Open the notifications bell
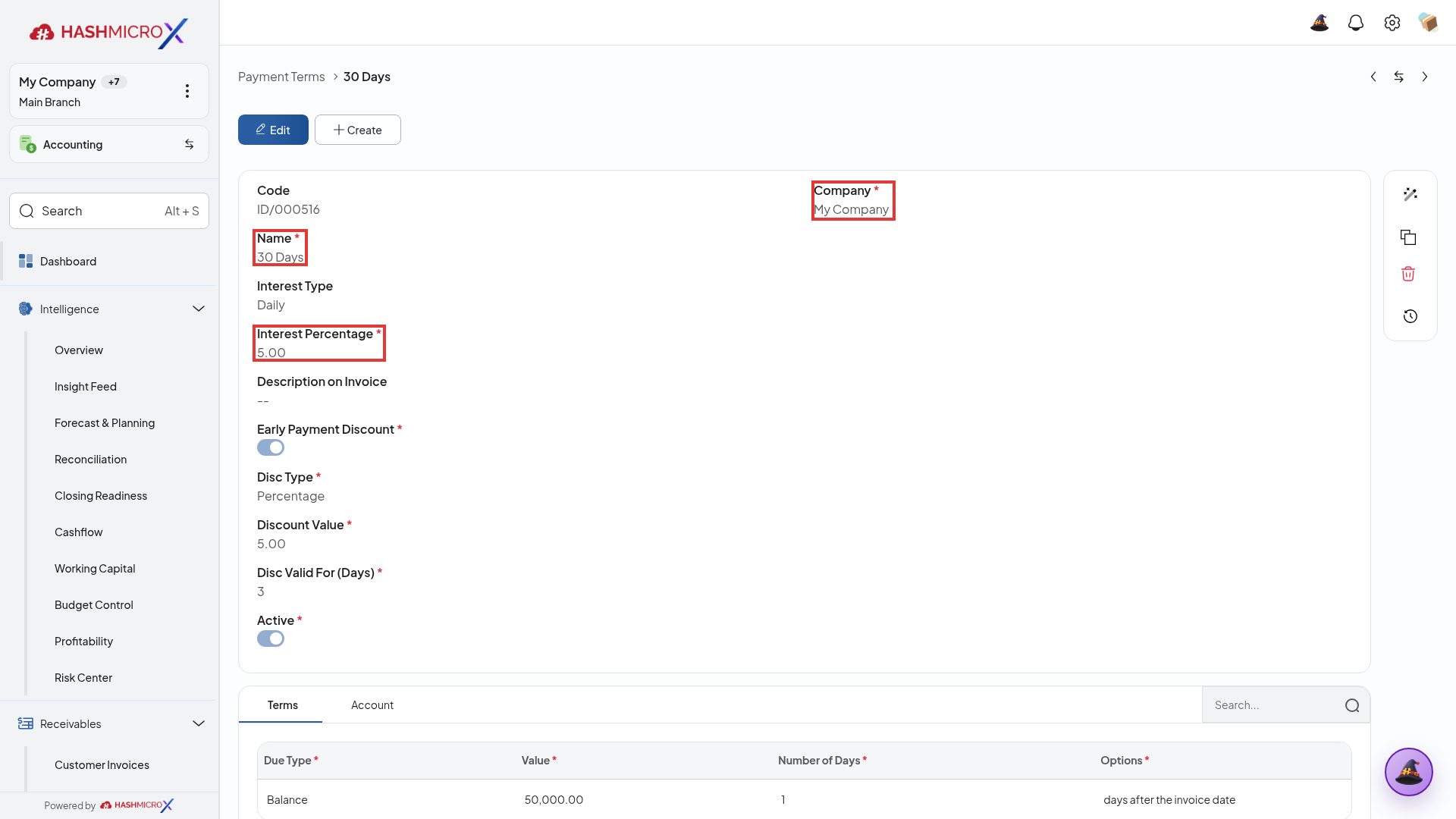Viewport: 1456px width, 819px height. coord(1356,23)
